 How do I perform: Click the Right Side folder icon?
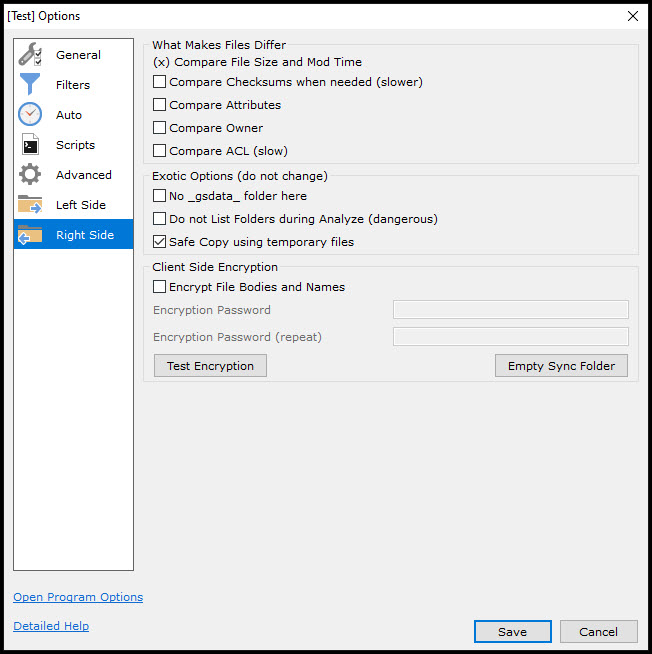coord(30,235)
